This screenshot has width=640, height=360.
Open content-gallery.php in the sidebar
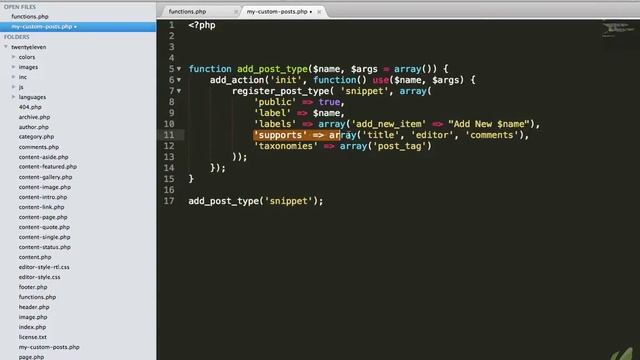click(45, 177)
